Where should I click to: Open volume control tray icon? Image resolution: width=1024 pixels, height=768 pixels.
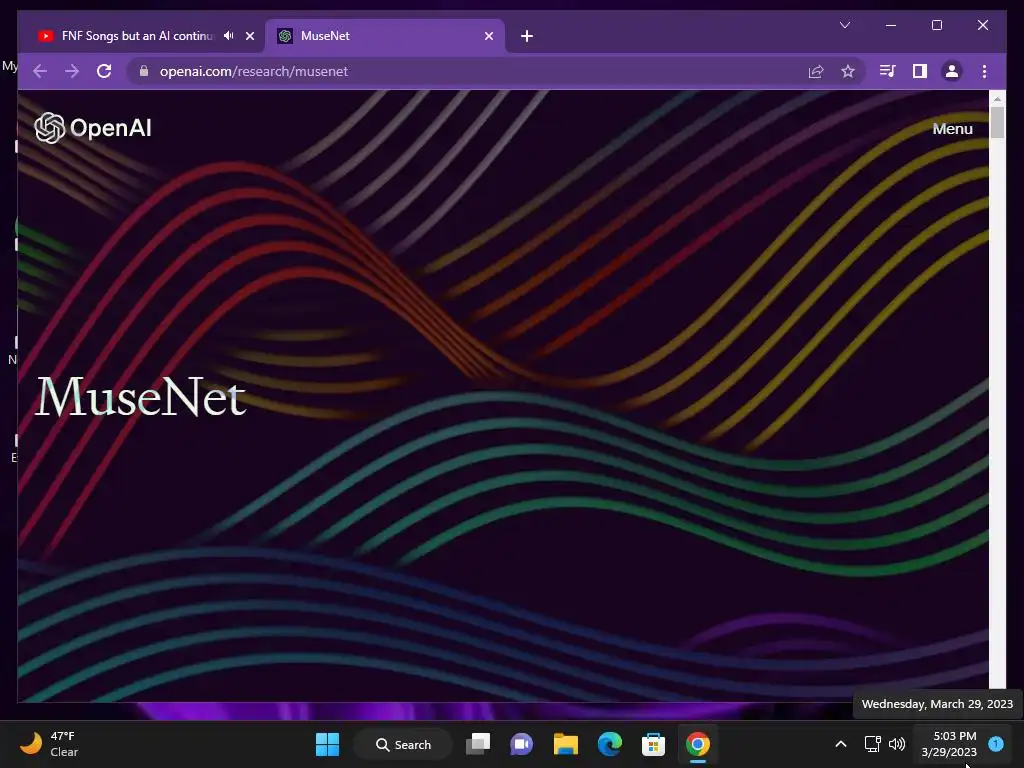click(x=897, y=744)
